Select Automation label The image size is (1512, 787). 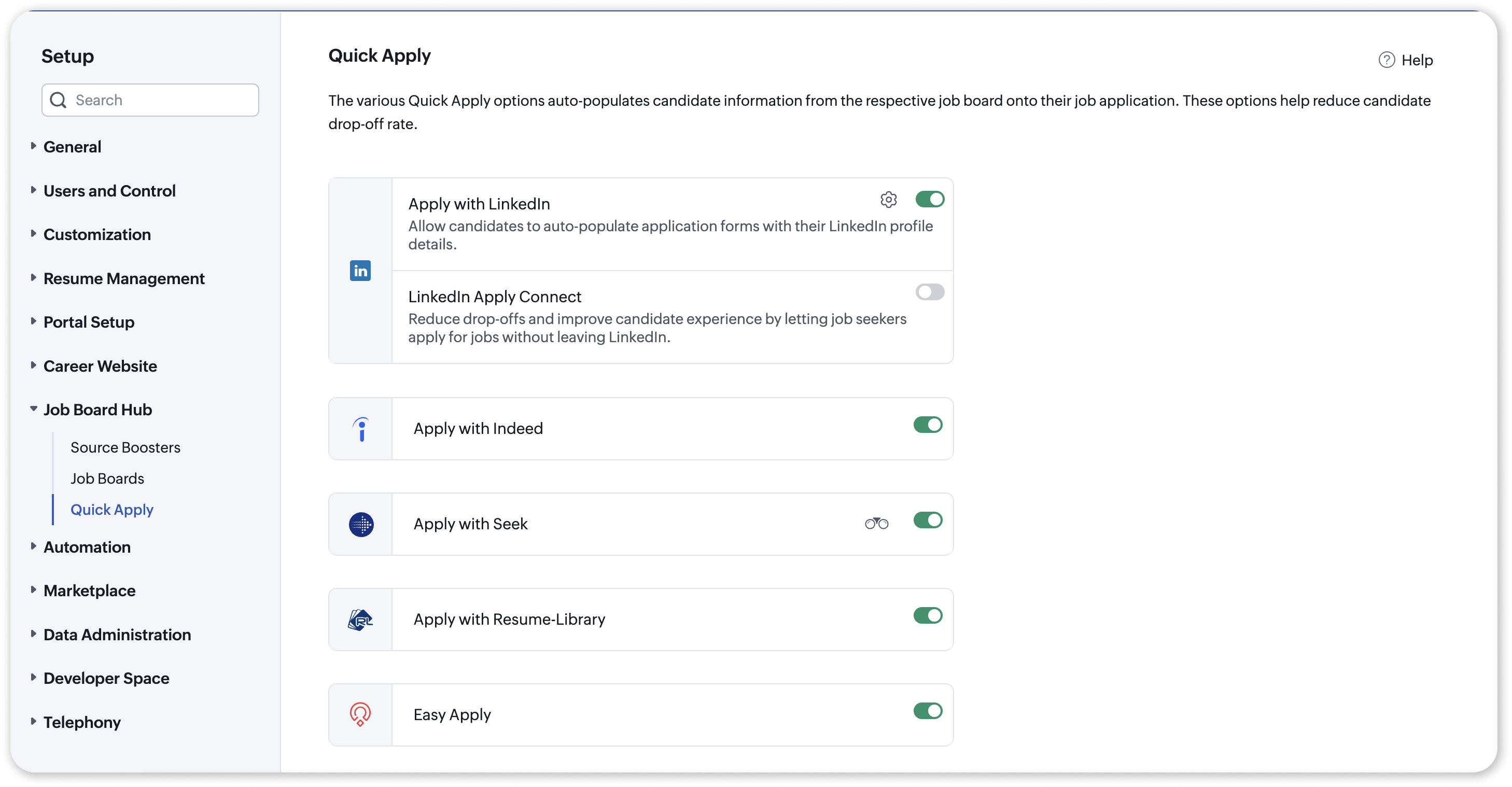[87, 547]
